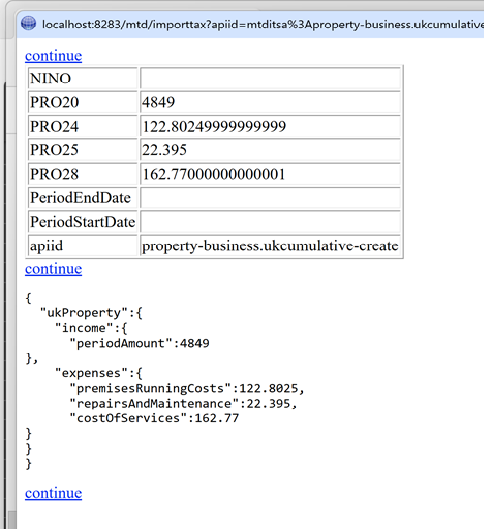Screen dimensions: 484x529
Task: Open the top continue link
Action: (x=53, y=55)
